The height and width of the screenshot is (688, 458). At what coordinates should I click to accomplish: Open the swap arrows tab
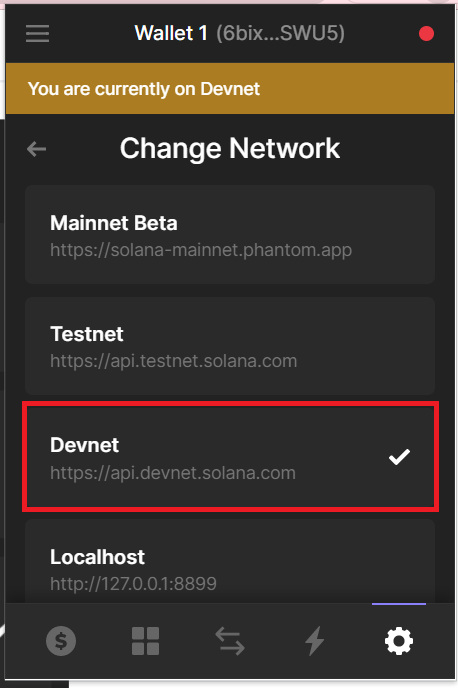230,641
